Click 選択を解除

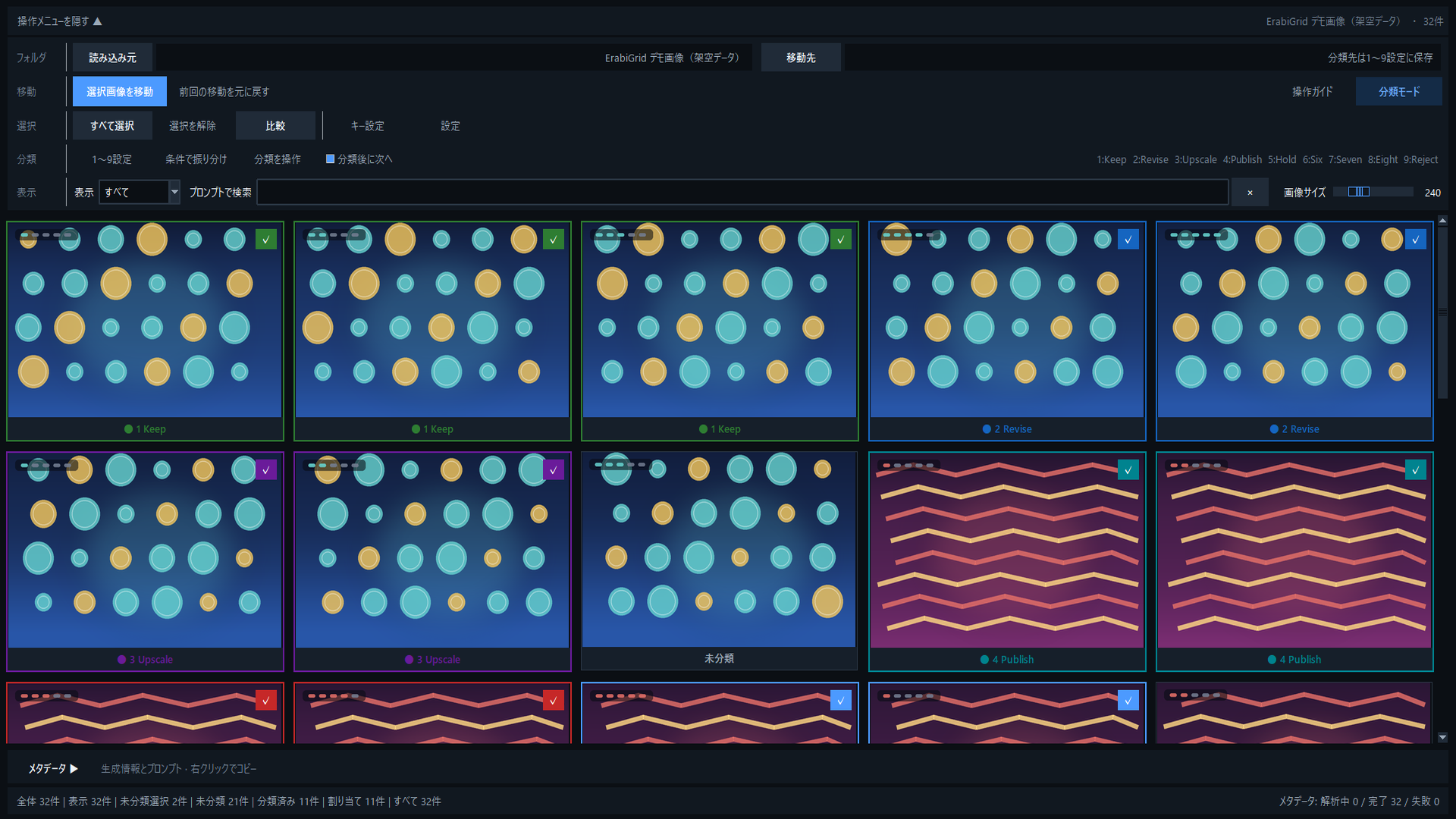click(193, 126)
